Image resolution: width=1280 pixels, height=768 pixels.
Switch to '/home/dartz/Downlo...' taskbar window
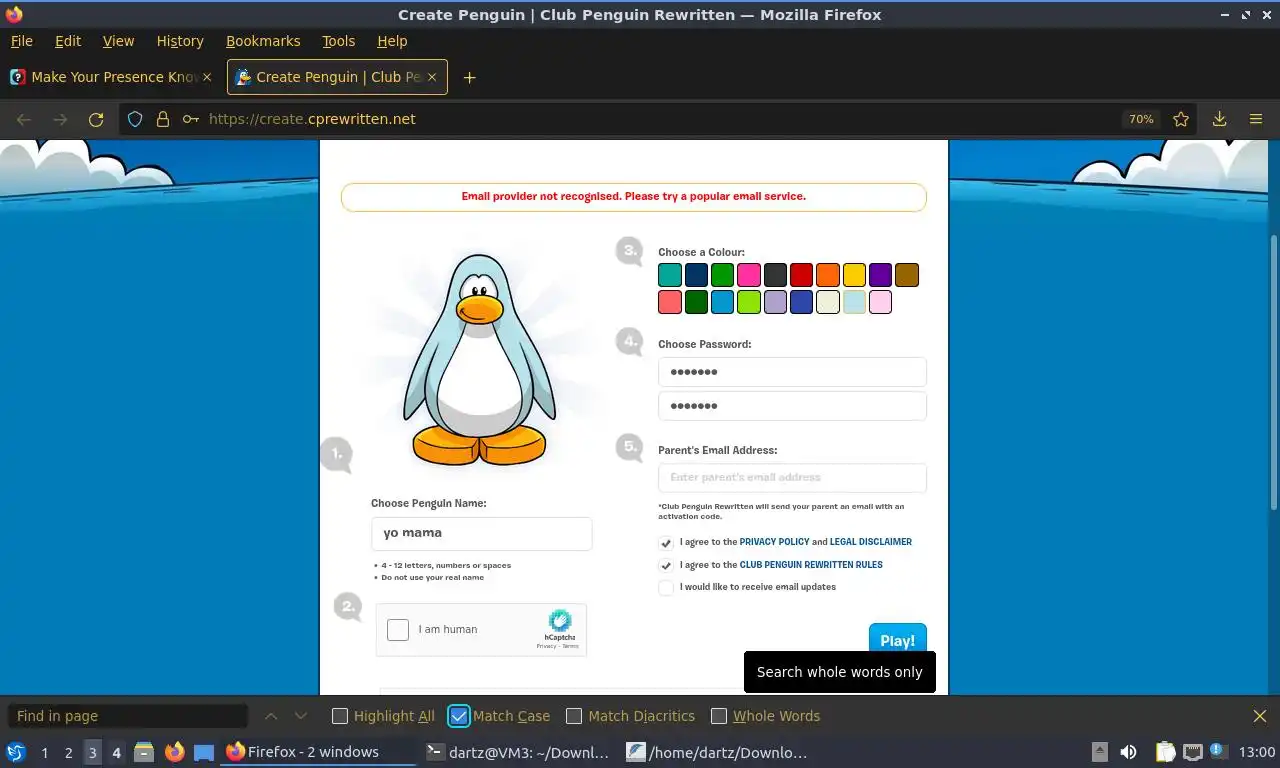click(x=716, y=752)
